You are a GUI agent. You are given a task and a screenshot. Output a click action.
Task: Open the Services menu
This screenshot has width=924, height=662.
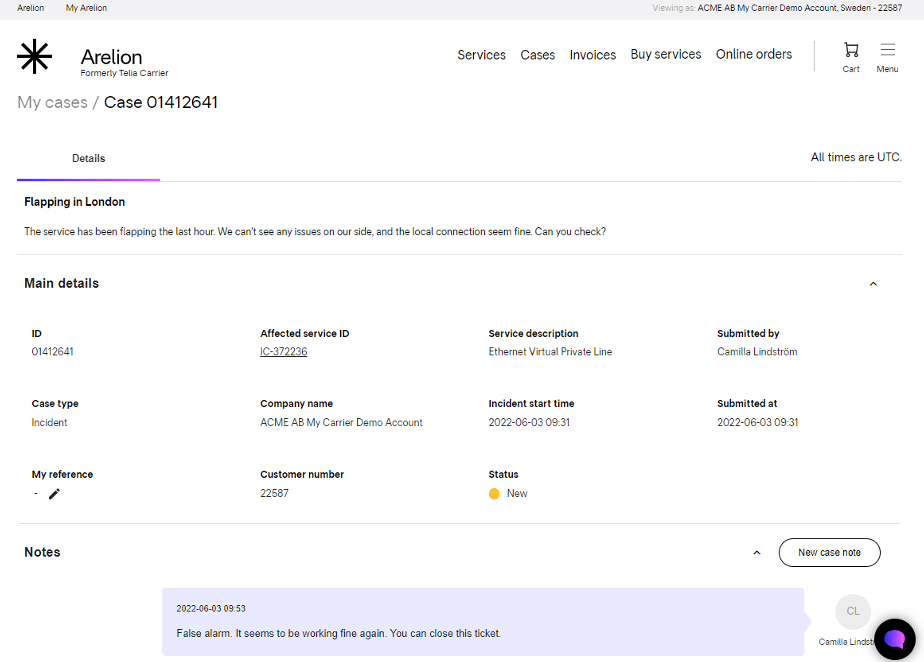481,55
